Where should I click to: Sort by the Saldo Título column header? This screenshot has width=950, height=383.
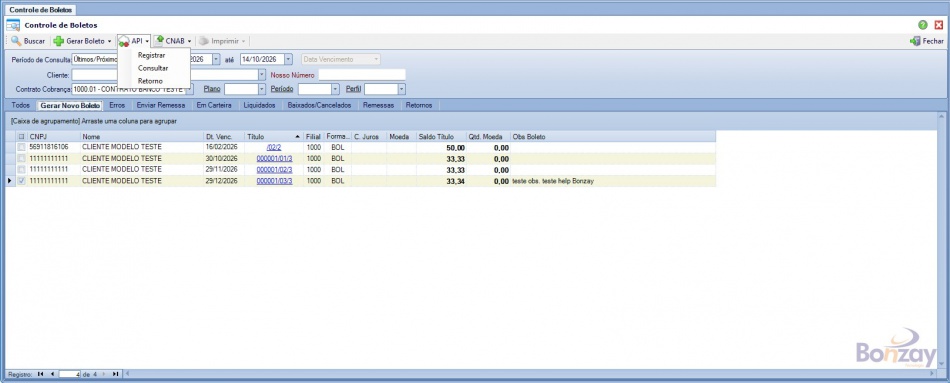click(x=440, y=137)
